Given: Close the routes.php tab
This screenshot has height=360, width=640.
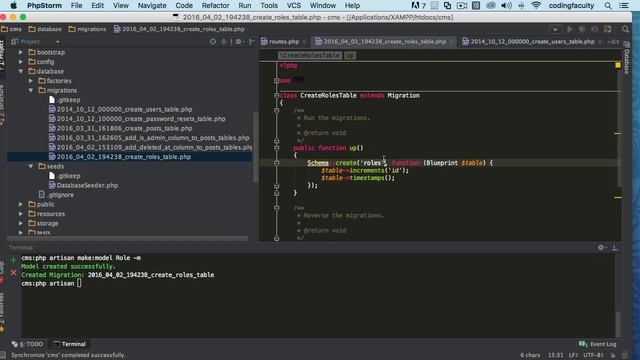Looking at the screenshot, I should pyautogui.click(x=304, y=42).
